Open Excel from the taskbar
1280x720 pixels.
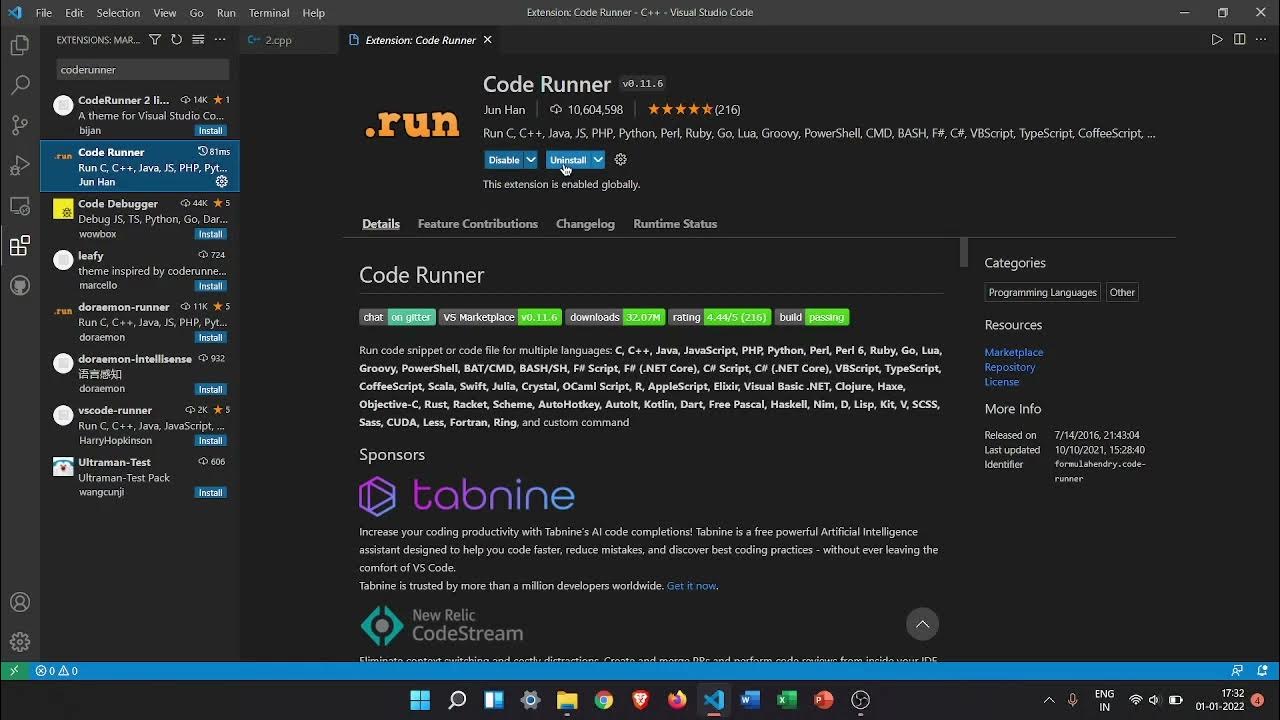click(x=787, y=700)
